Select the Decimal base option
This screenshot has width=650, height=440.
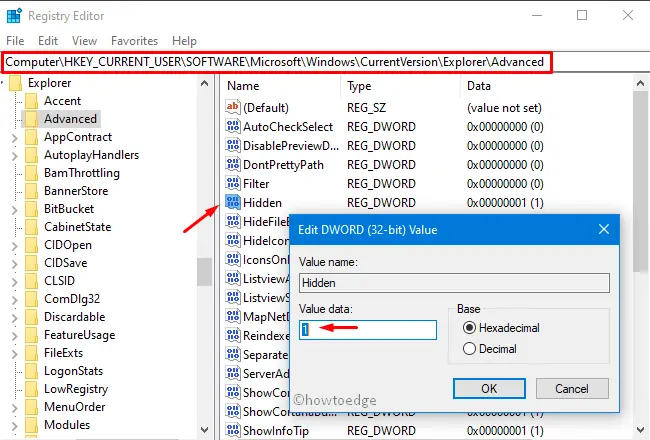point(468,349)
